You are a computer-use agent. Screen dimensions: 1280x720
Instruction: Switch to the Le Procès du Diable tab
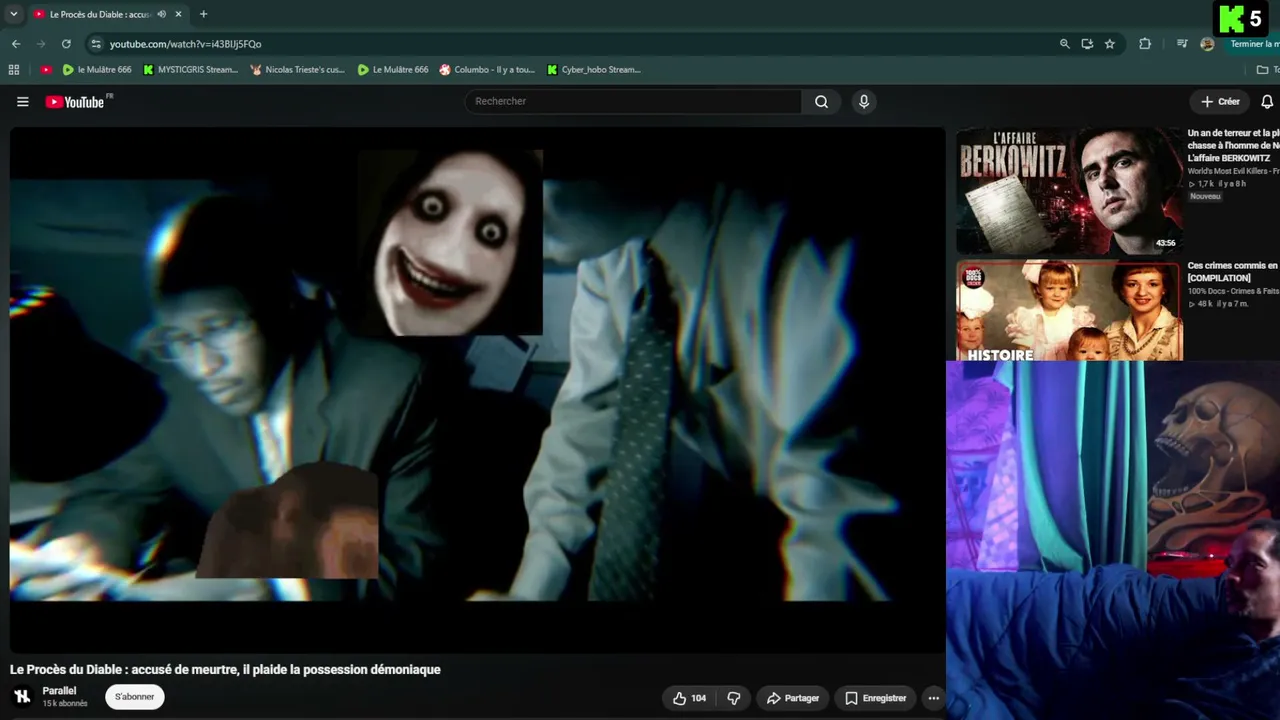pos(98,14)
